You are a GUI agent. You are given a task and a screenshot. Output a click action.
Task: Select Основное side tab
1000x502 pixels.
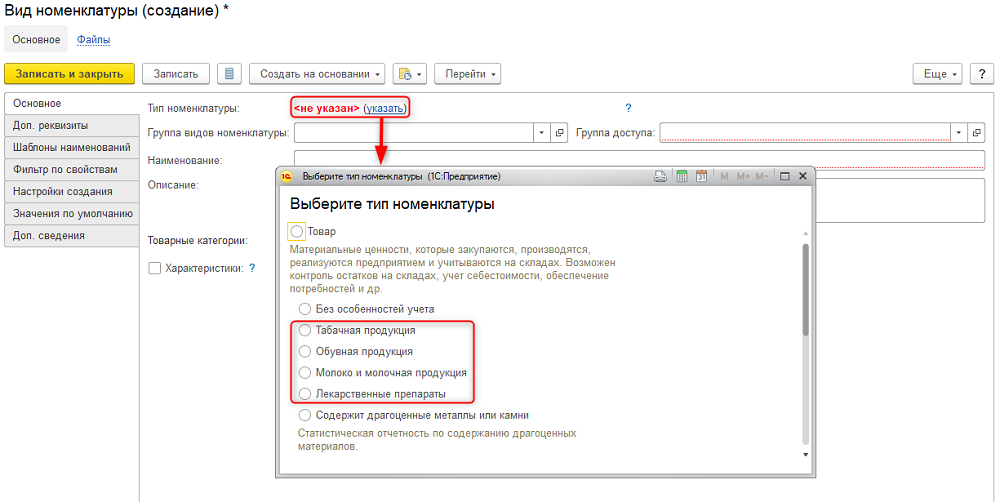71,103
